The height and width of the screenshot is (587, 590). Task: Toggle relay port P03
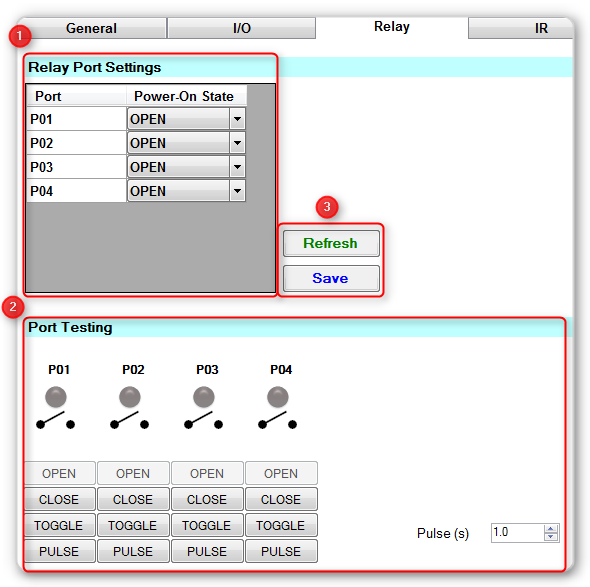[207, 525]
